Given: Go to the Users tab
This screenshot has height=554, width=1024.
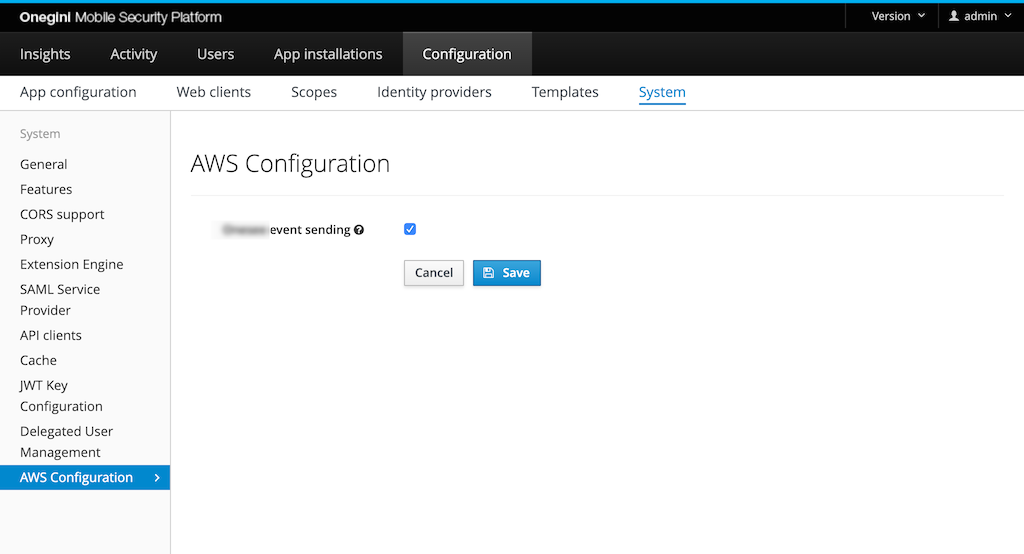Looking at the screenshot, I should click(216, 54).
